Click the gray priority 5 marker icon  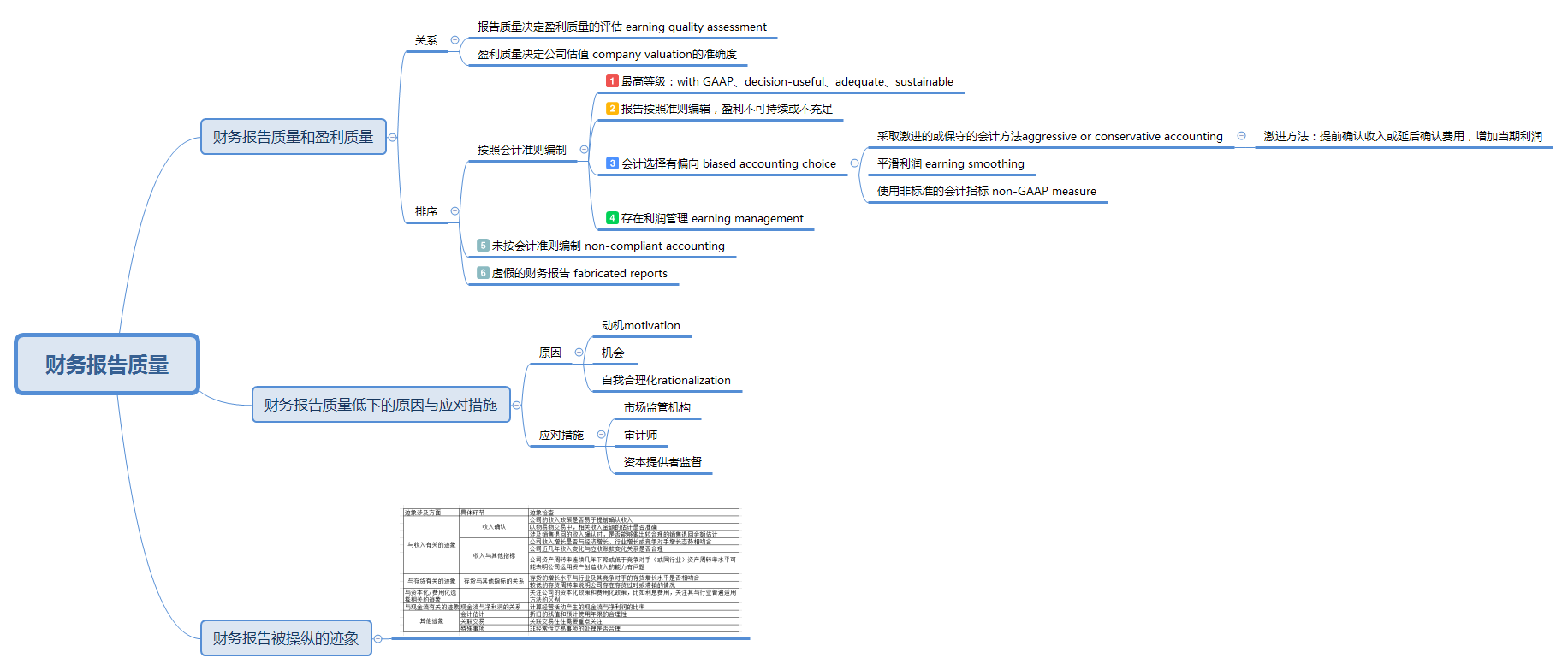point(483,246)
